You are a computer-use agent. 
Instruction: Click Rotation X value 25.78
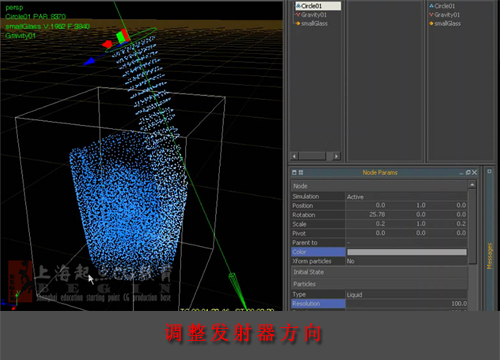pos(377,214)
